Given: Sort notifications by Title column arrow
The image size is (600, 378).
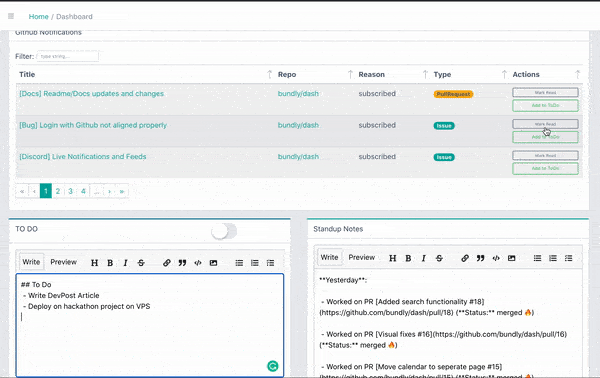Looking at the screenshot, I should (269, 74).
